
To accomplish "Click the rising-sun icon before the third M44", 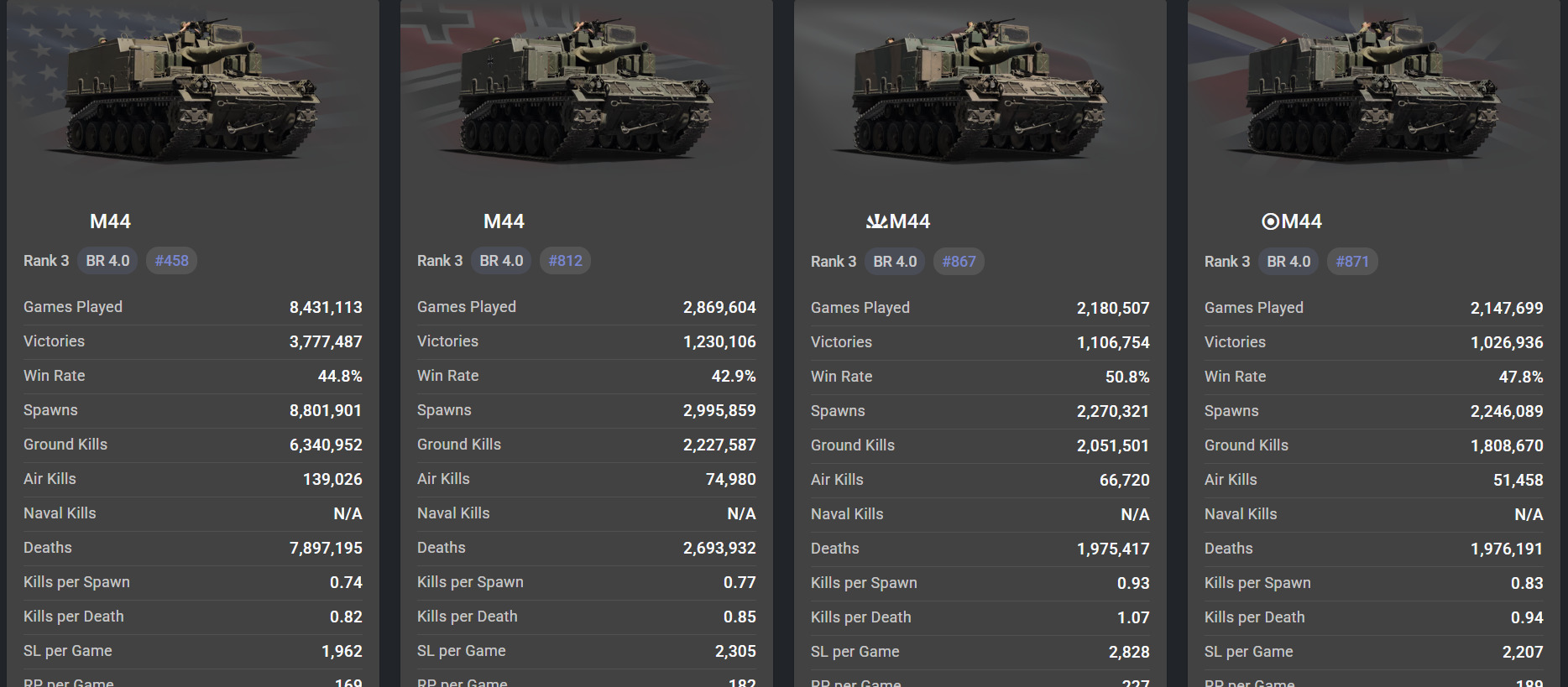I will click(x=876, y=221).
